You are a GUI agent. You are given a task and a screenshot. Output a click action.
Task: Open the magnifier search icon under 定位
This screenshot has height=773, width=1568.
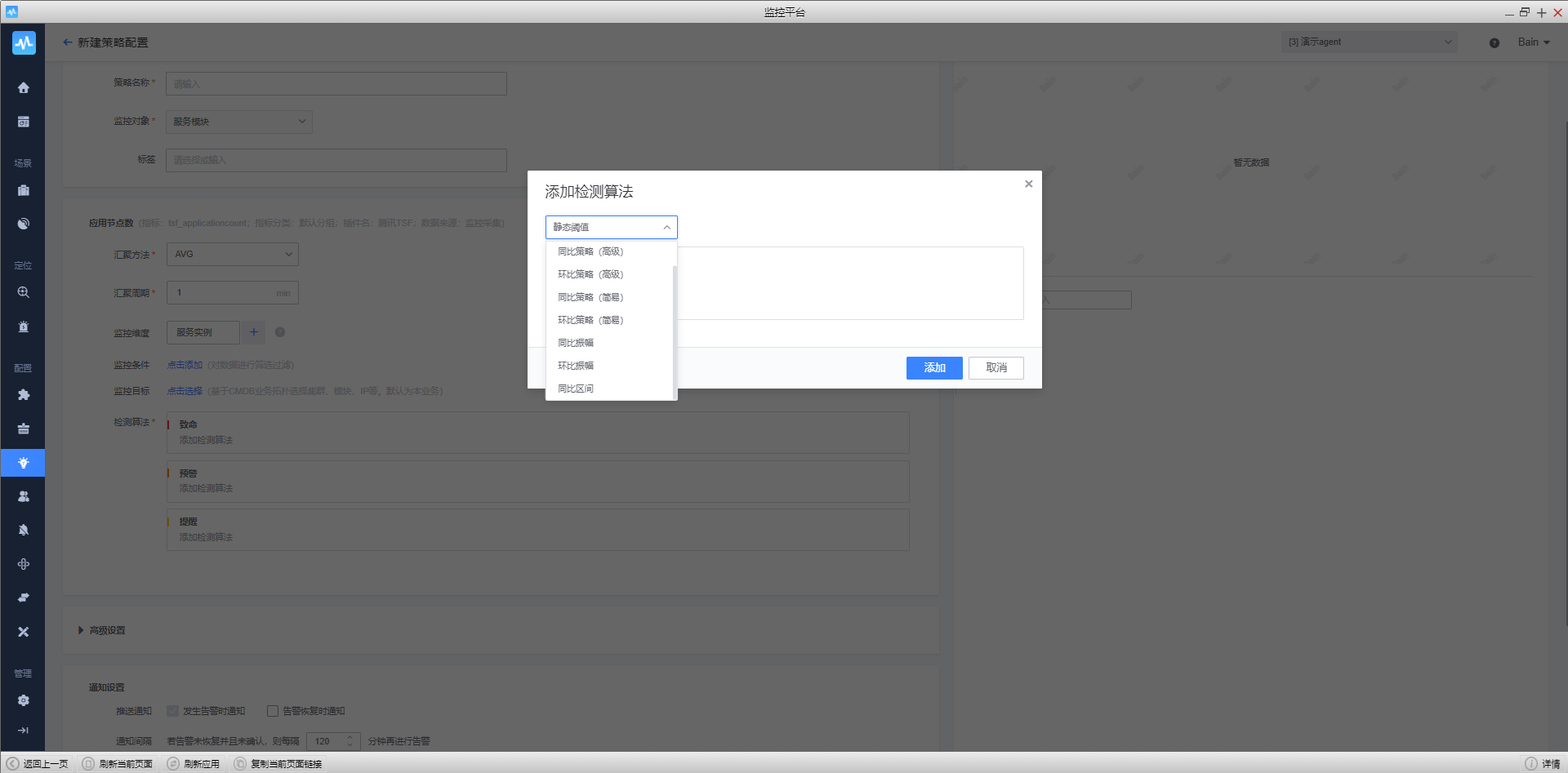pos(24,292)
